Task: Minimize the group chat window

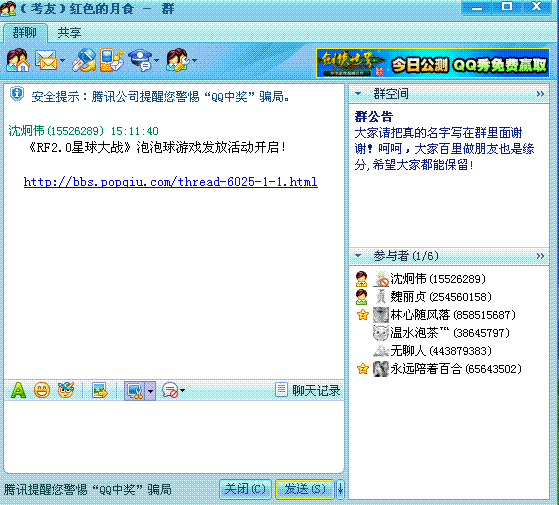Action: [x=476, y=7]
